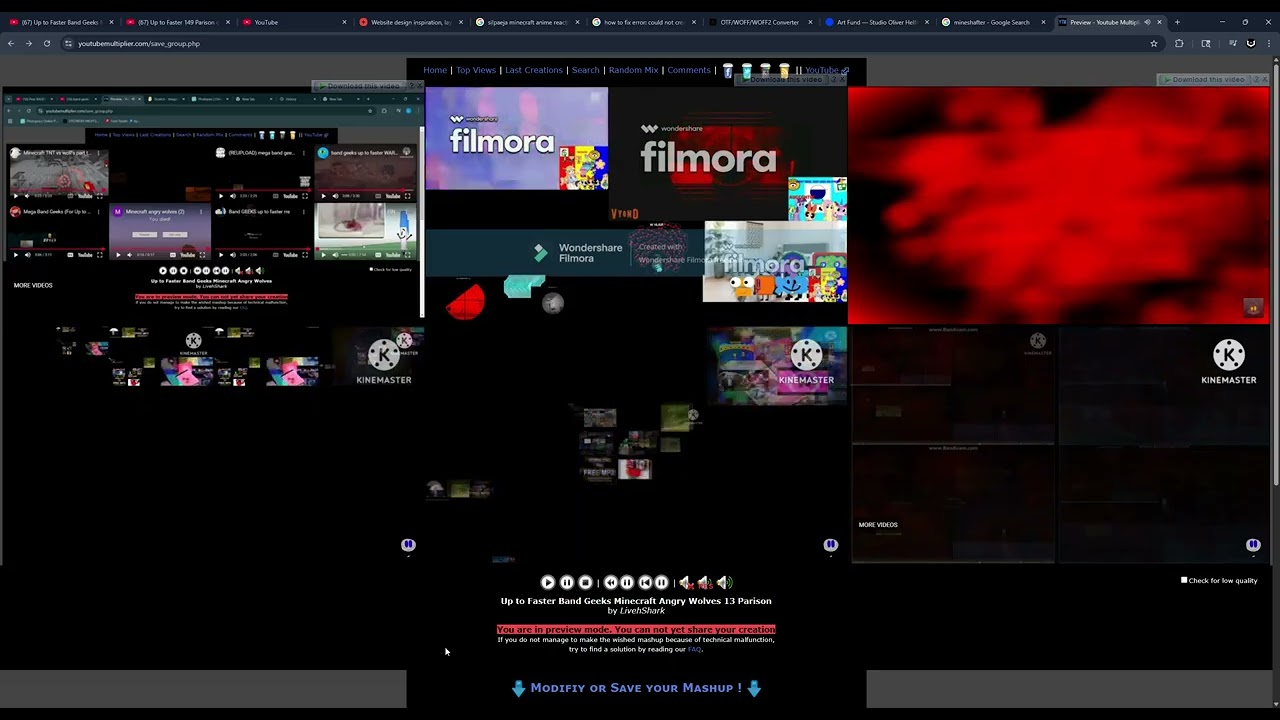Open MORE VIDEOS in the left video panel

coord(33,285)
